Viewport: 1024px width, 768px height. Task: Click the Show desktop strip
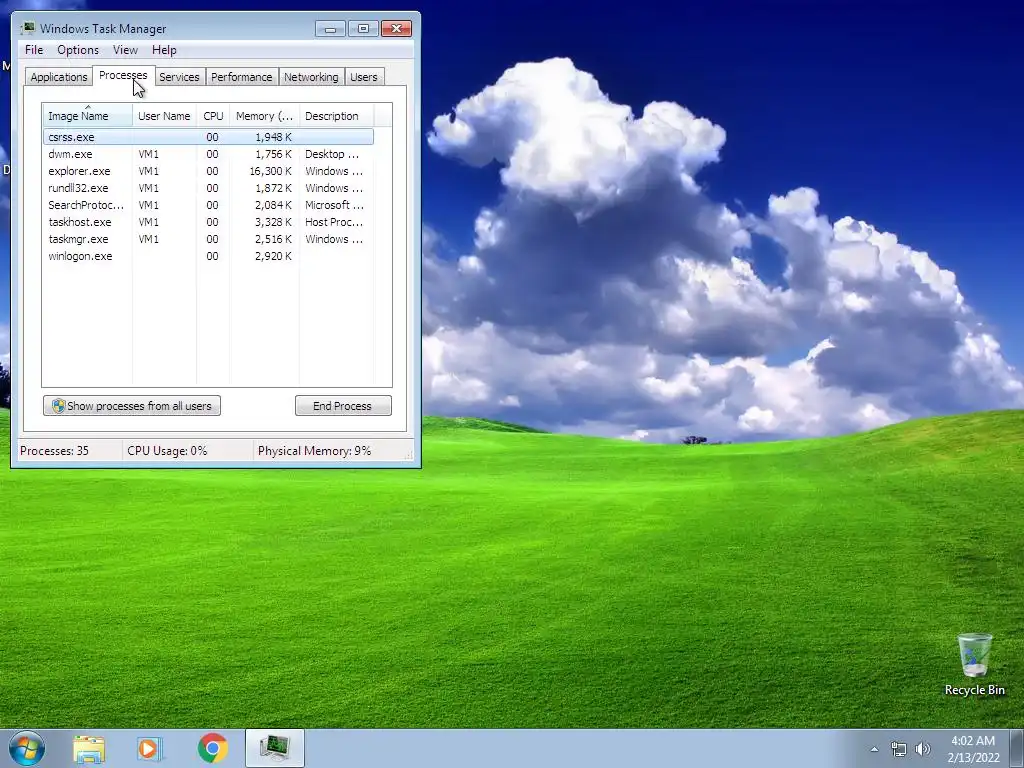point(1017,748)
